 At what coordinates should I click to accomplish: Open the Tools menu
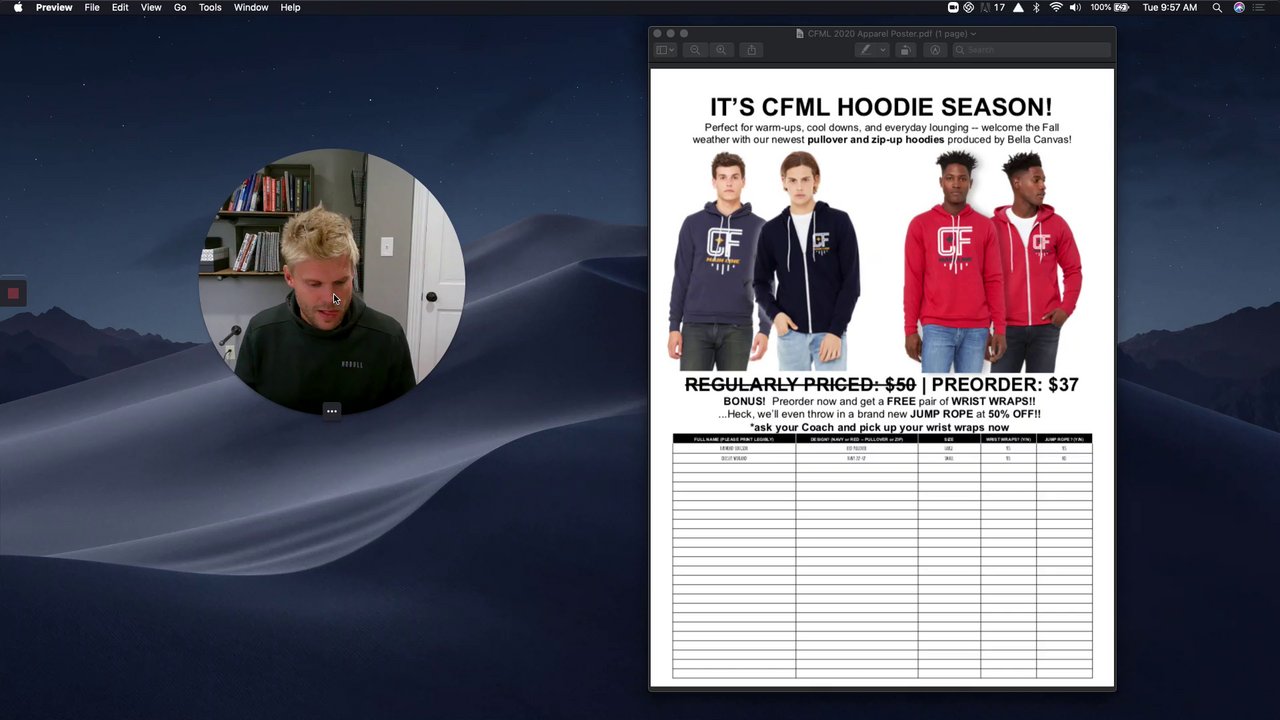210,7
